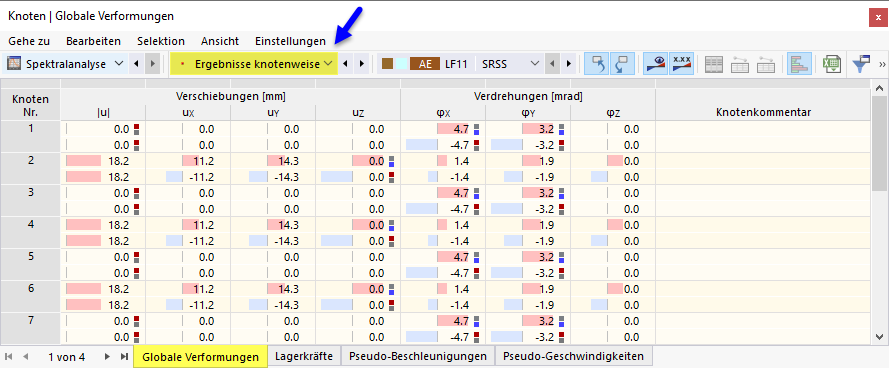Click the Verdrehungen [mrad] header
Screen dimensions: 889x368
[528, 96]
